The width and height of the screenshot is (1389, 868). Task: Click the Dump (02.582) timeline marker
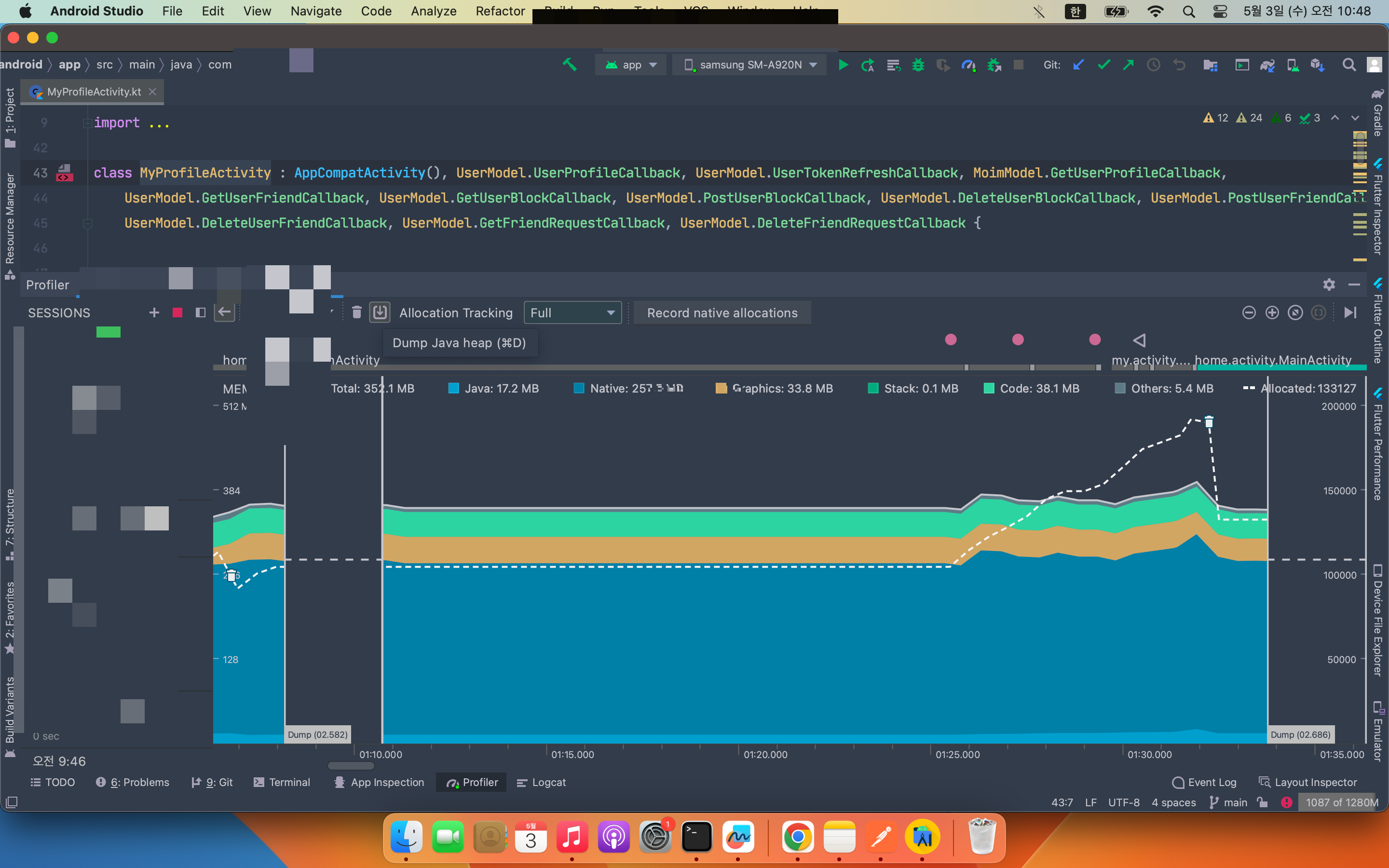point(317,734)
